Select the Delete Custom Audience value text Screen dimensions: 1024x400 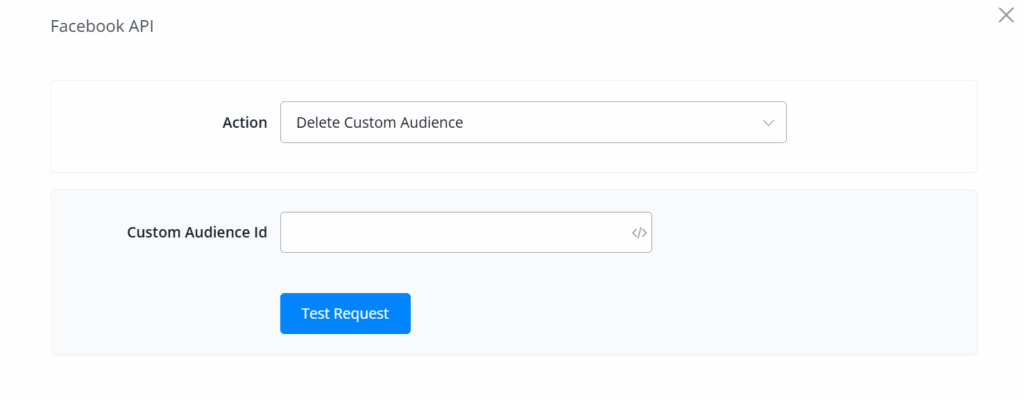tap(379, 123)
